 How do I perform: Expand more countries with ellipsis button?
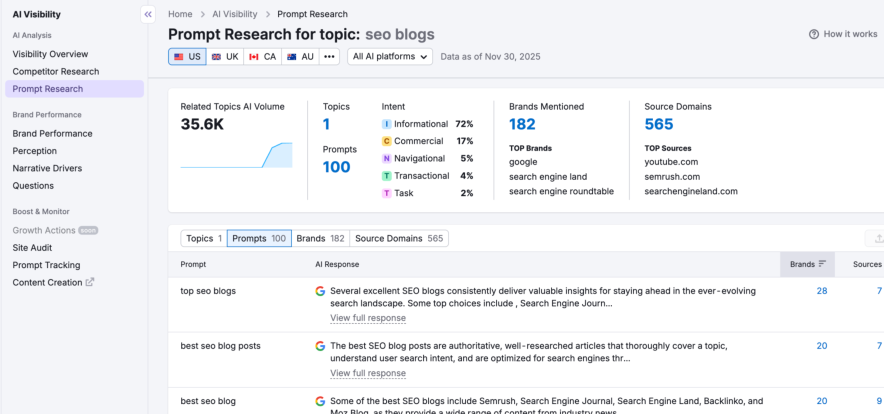[330, 56]
